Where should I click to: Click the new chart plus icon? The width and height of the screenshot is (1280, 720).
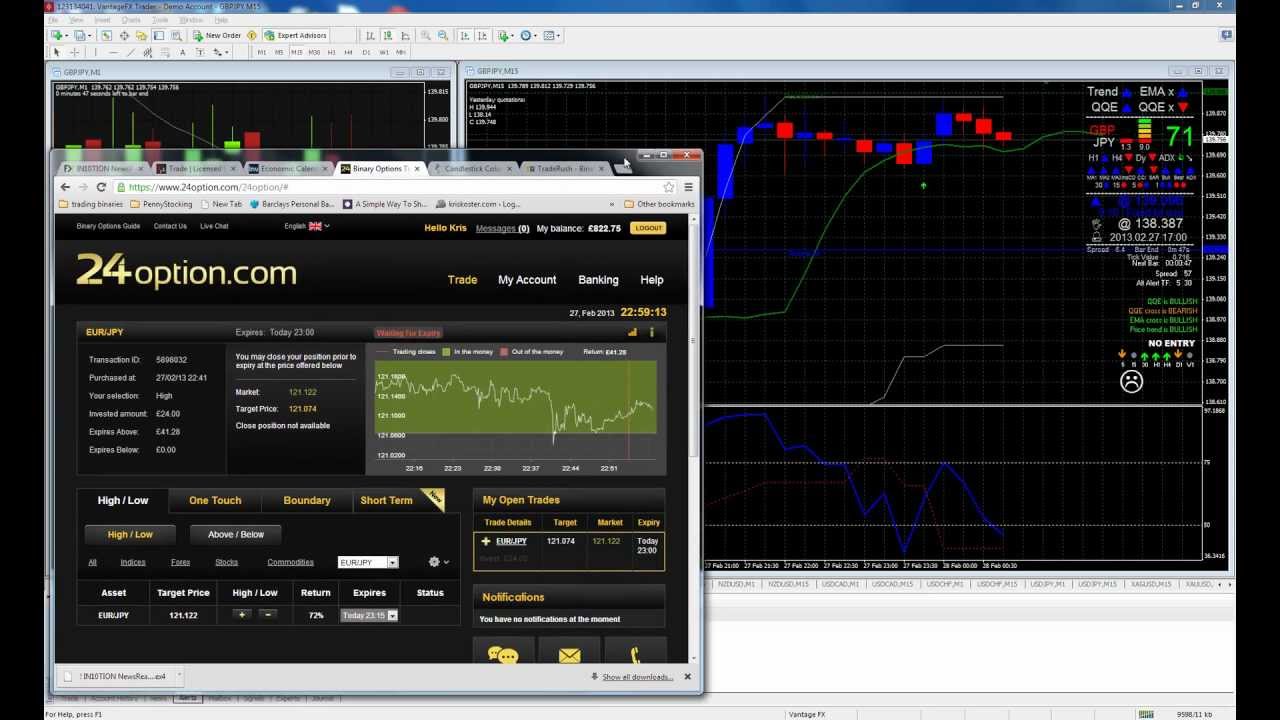(x=57, y=35)
